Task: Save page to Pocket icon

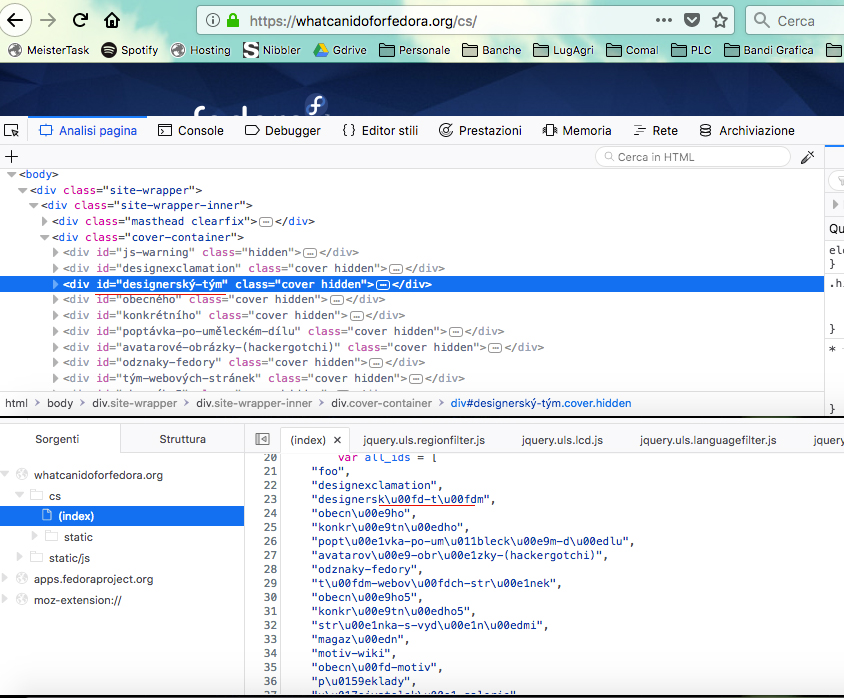Action: (x=692, y=20)
